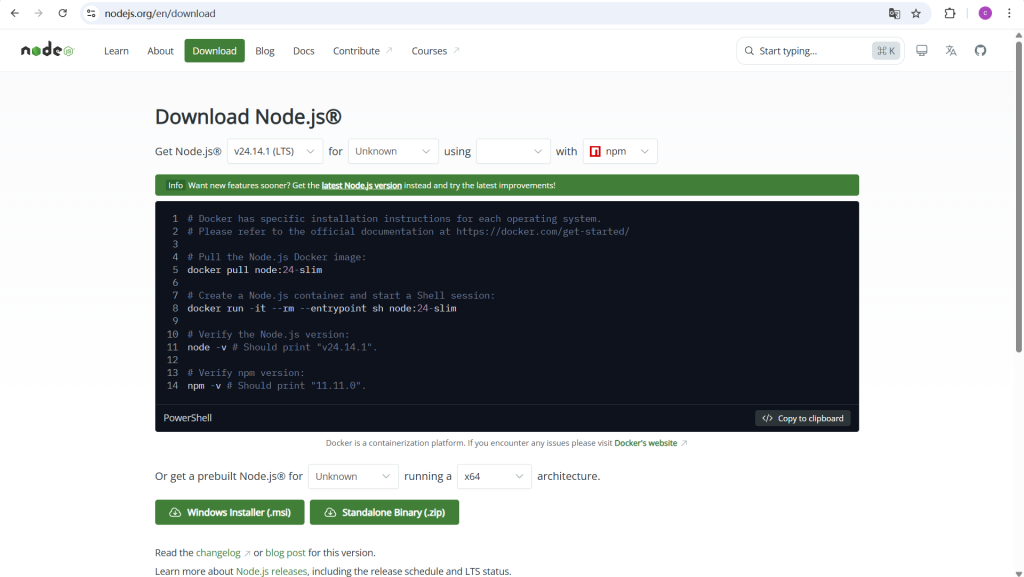Open the empty install method dropdown after "using"
Image resolution: width=1024 pixels, height=577 pixels.
[x=513, y=151]
